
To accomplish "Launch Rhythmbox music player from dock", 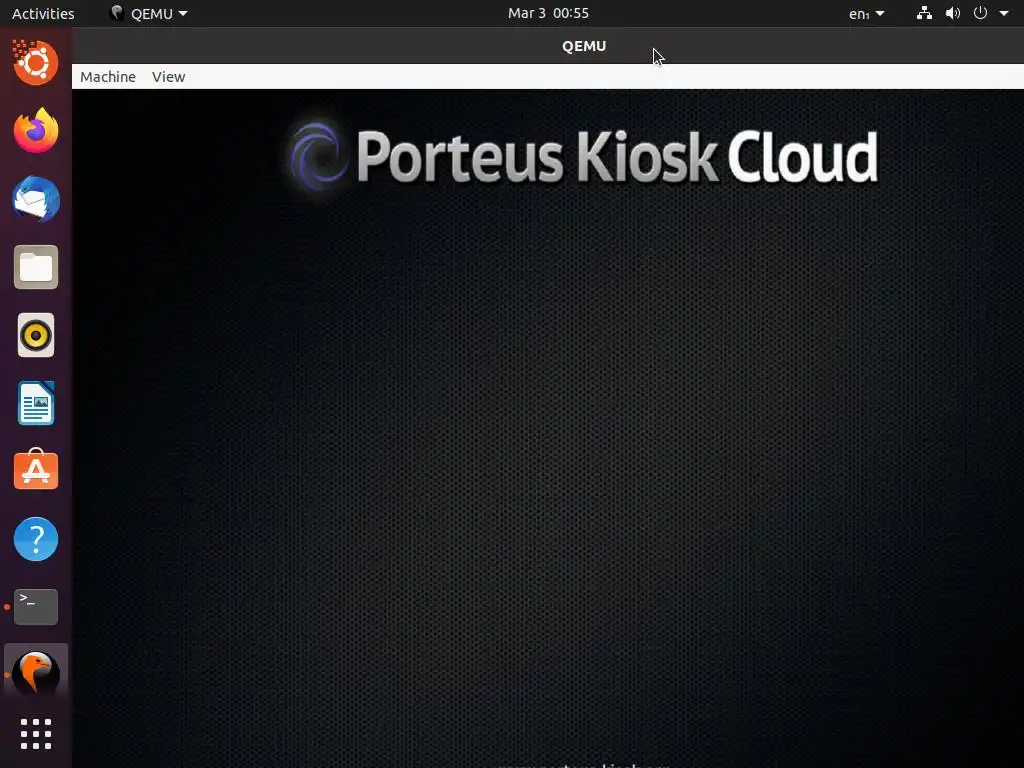I will coord(36,335).
